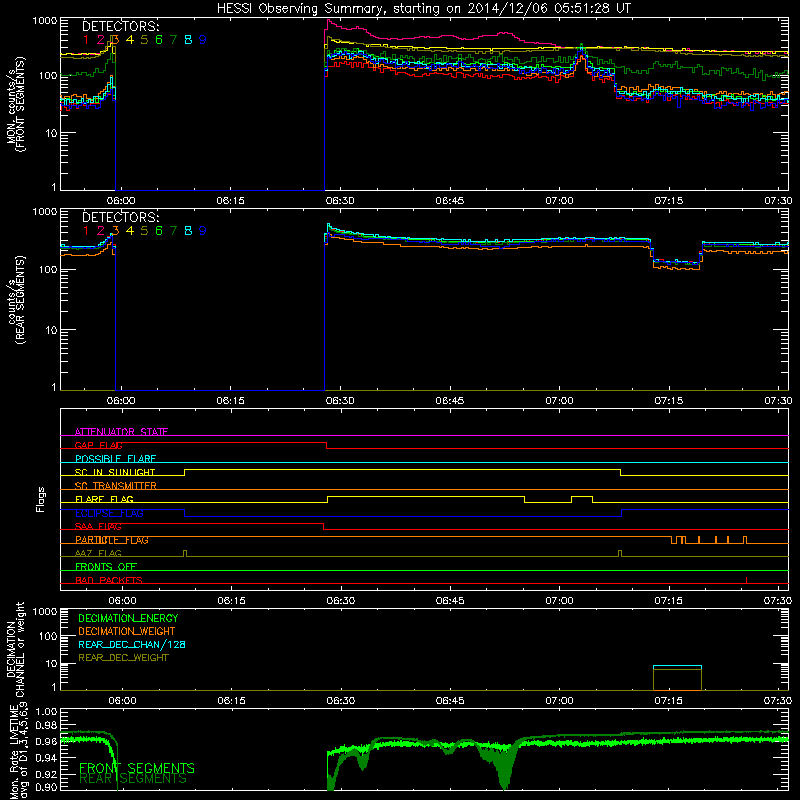Screen dimensions: 800x800
Task: Click the "BAD PACKETS" flag label
Action: tap(109, 580)
